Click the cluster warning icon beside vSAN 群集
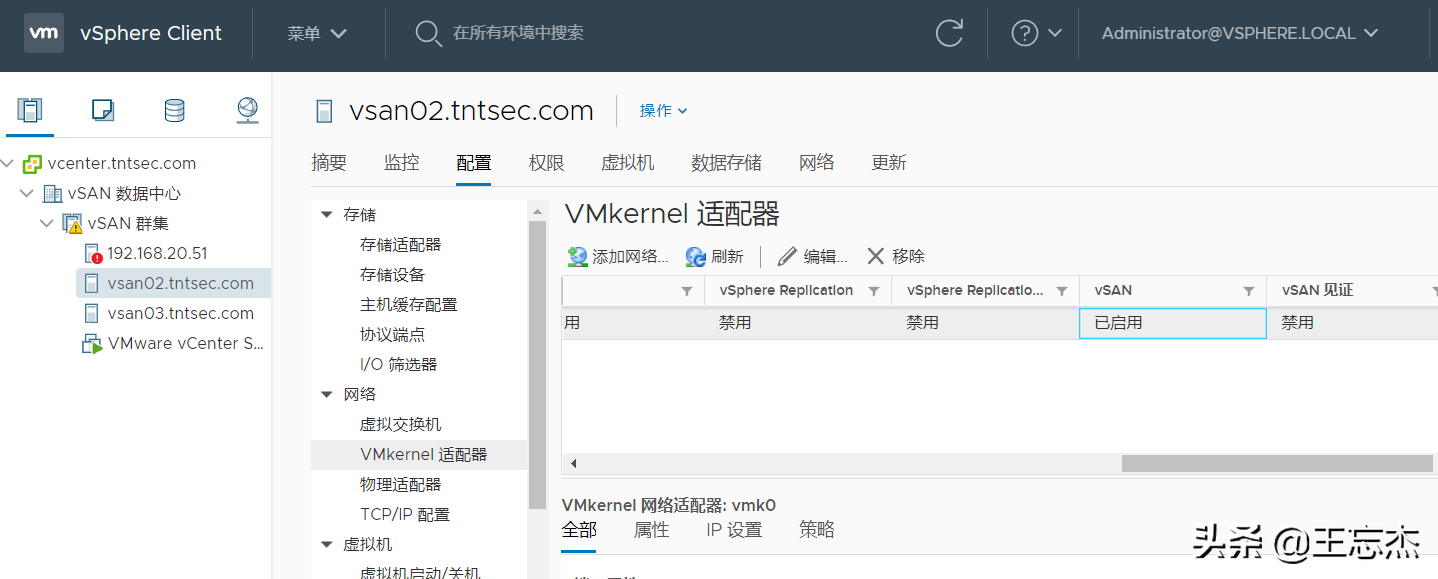Screen dimensions: 1438x579 [x=72, y=223]
